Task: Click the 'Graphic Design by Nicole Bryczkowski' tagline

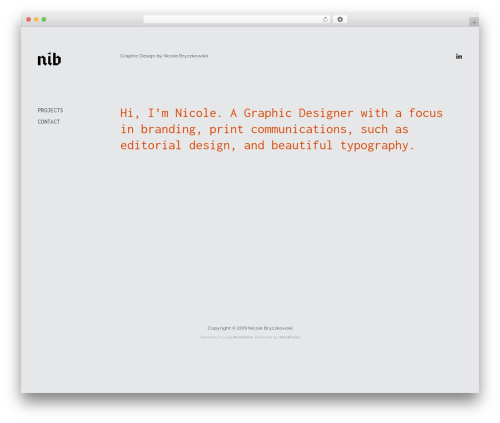Action: (x=164, y=56)
